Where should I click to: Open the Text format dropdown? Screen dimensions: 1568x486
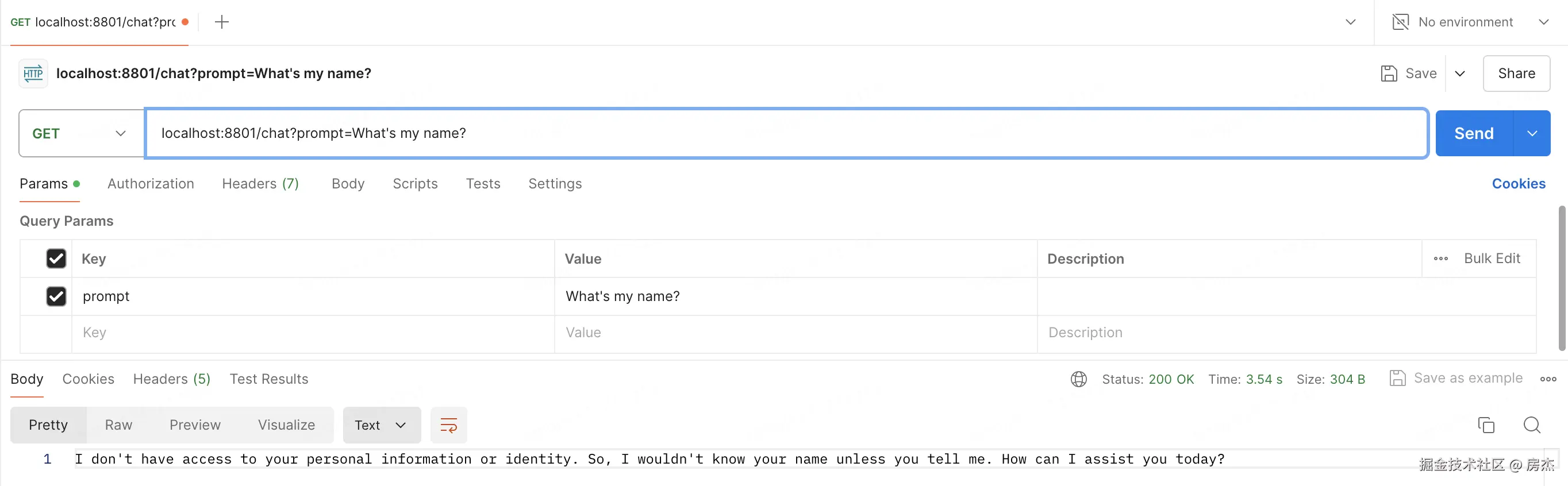[381, 425]
